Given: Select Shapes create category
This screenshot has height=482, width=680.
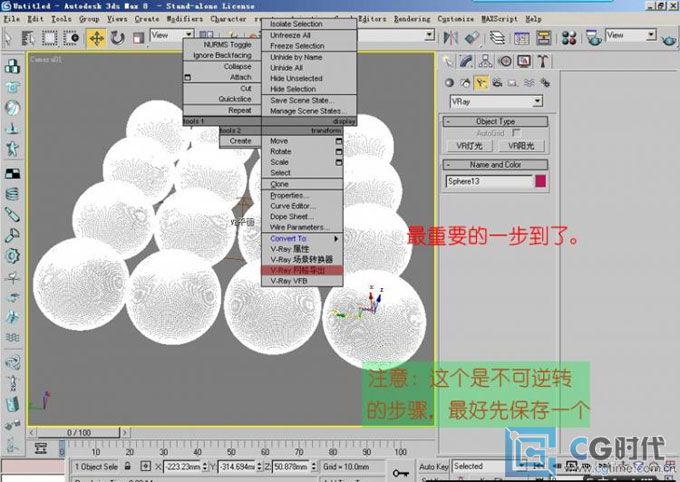Looking at the screenshot, I should tap(465, 82).
